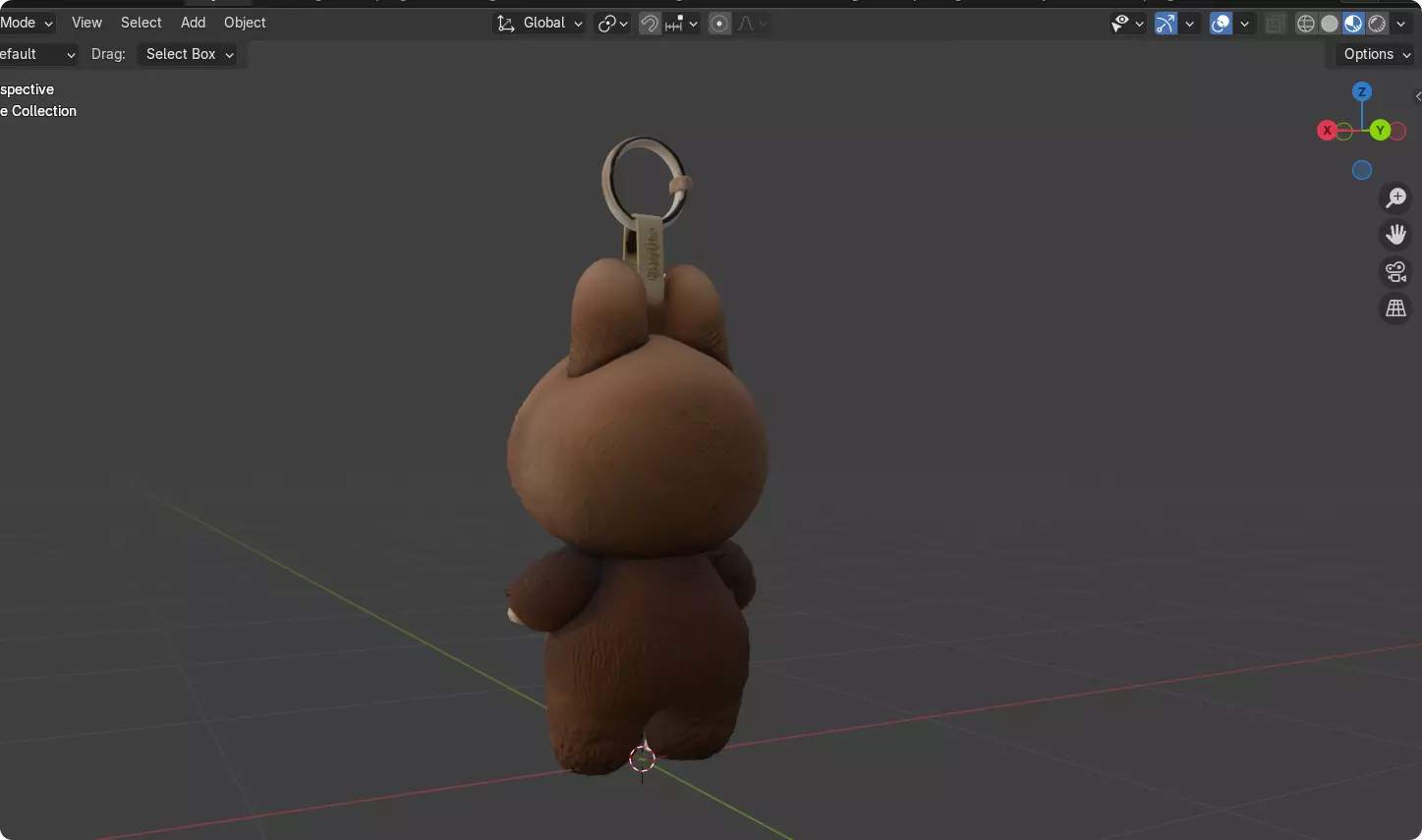Toggle X-ray mode
The image size is (1422, 840).
click(1276, 23)
